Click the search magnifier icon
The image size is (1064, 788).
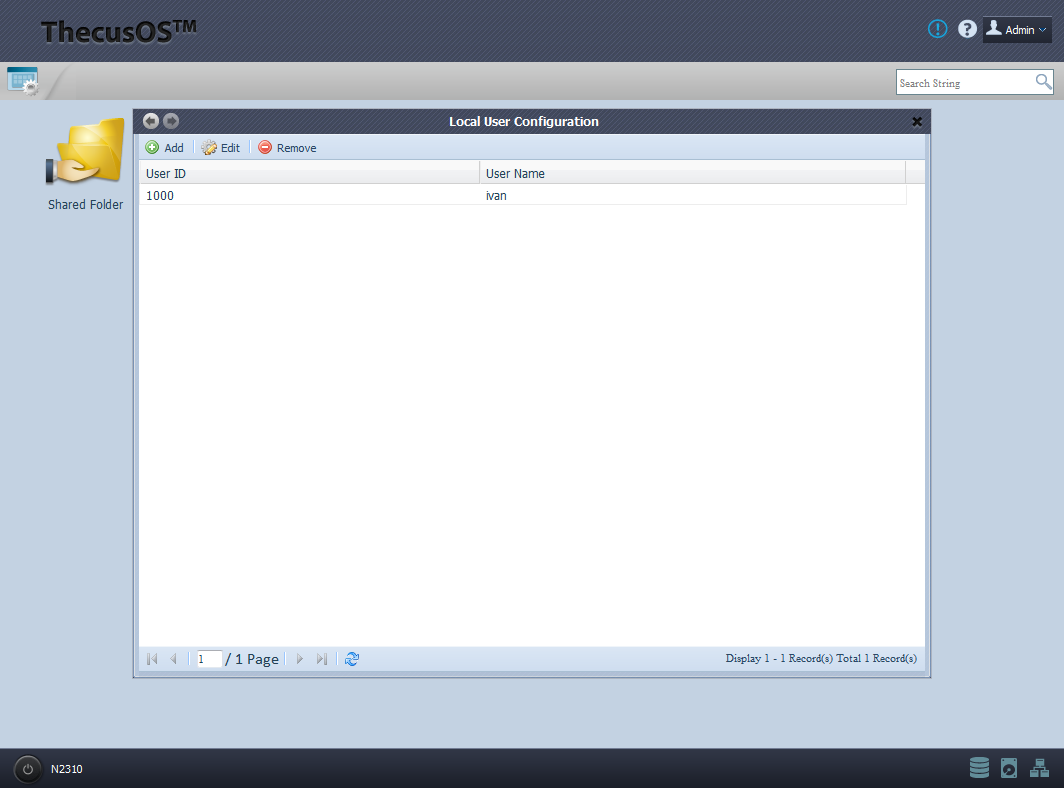coord(1043,82)
